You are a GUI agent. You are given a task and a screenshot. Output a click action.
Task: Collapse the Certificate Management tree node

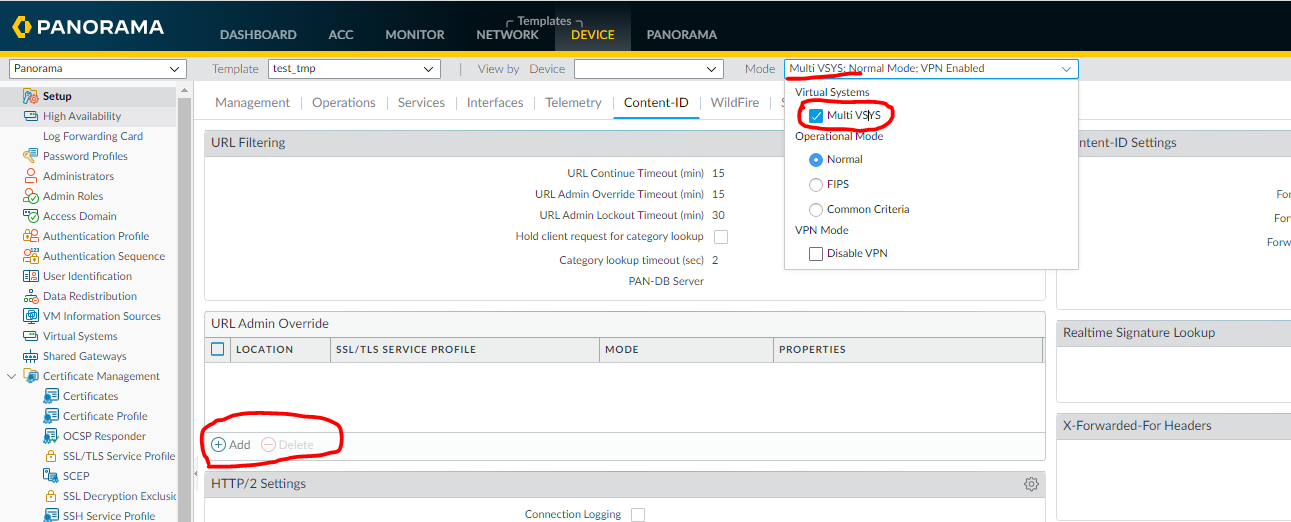[12, 376]
